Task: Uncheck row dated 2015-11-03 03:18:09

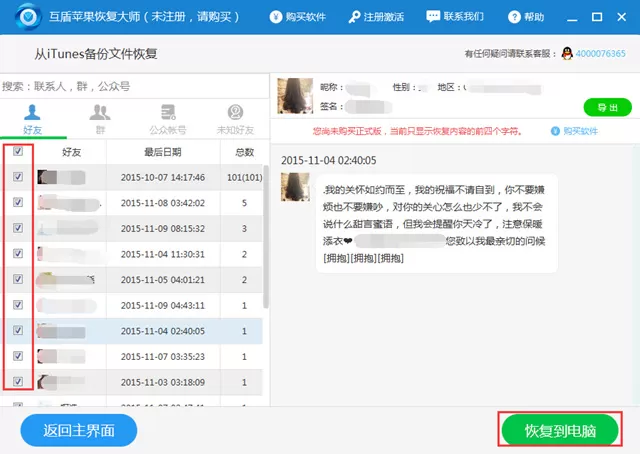Action: [18, 381]
